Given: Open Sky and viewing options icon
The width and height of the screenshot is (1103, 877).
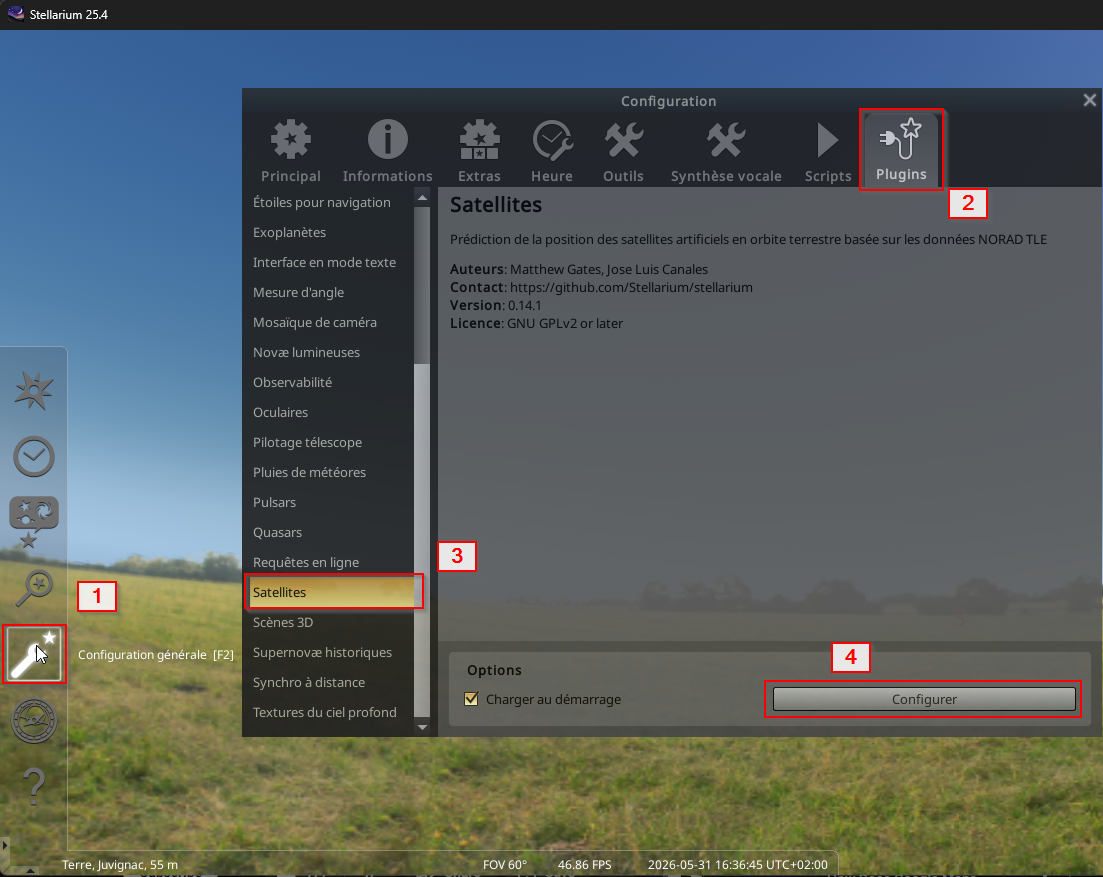Looking at the screenshot, I should coord(34,522).
